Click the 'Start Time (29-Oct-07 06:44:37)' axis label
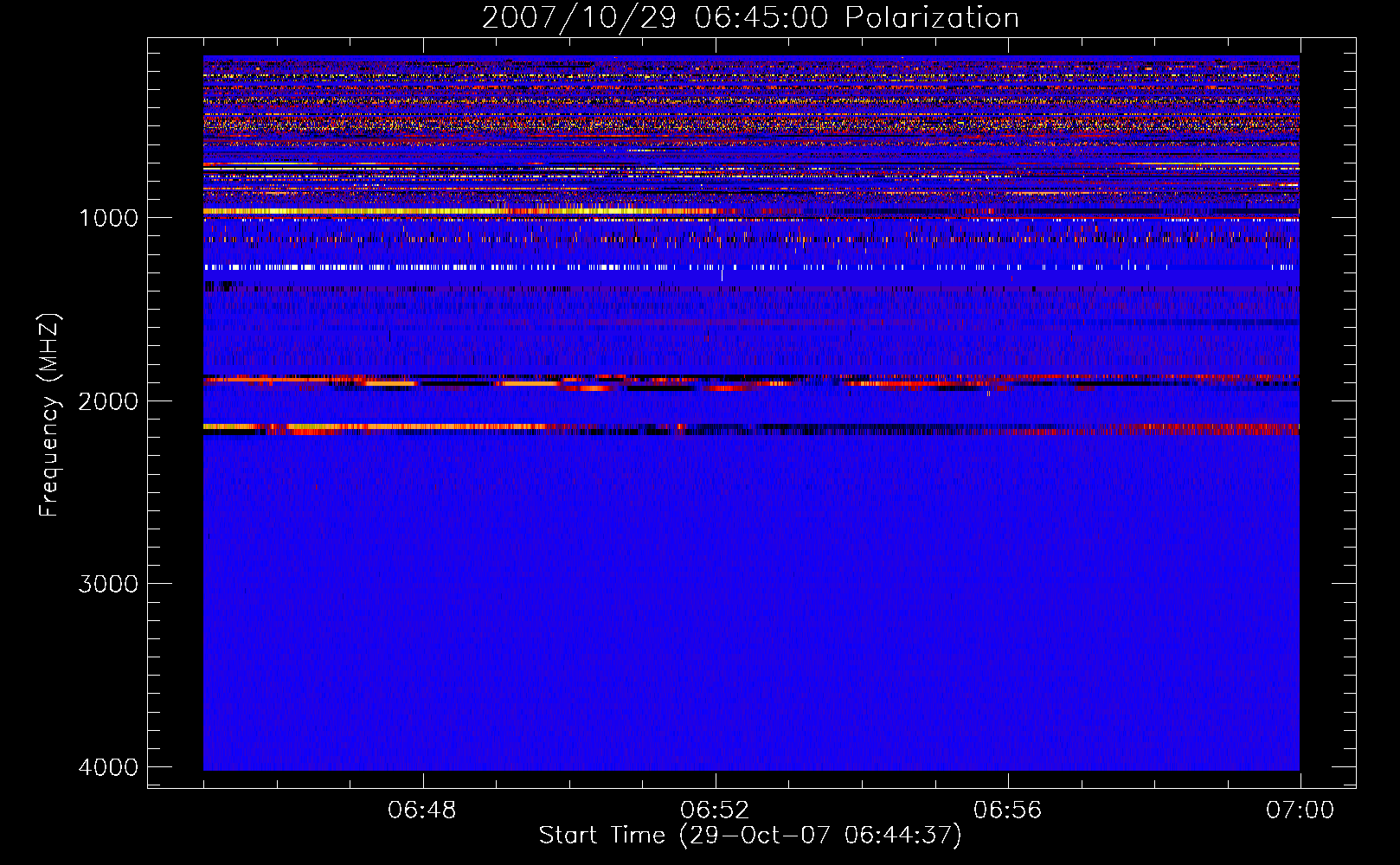This screenshot has height=865, width=1400. point(750,836)
